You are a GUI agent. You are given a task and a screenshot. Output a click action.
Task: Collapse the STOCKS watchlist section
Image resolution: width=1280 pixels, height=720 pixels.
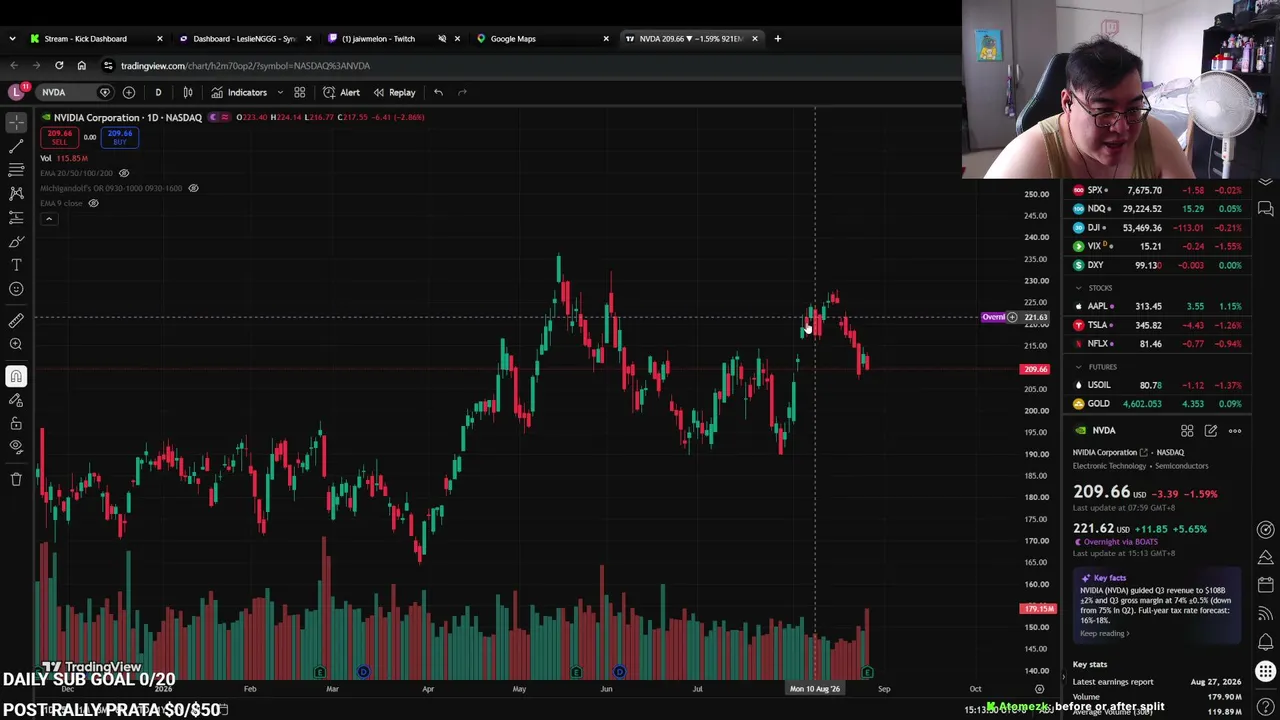[x=1078, y=288]
